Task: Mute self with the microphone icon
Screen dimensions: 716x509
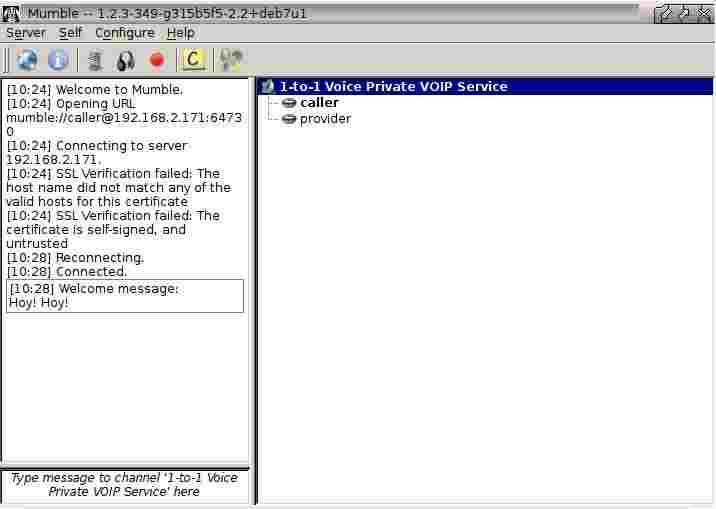Action: (x=96, y=60)
